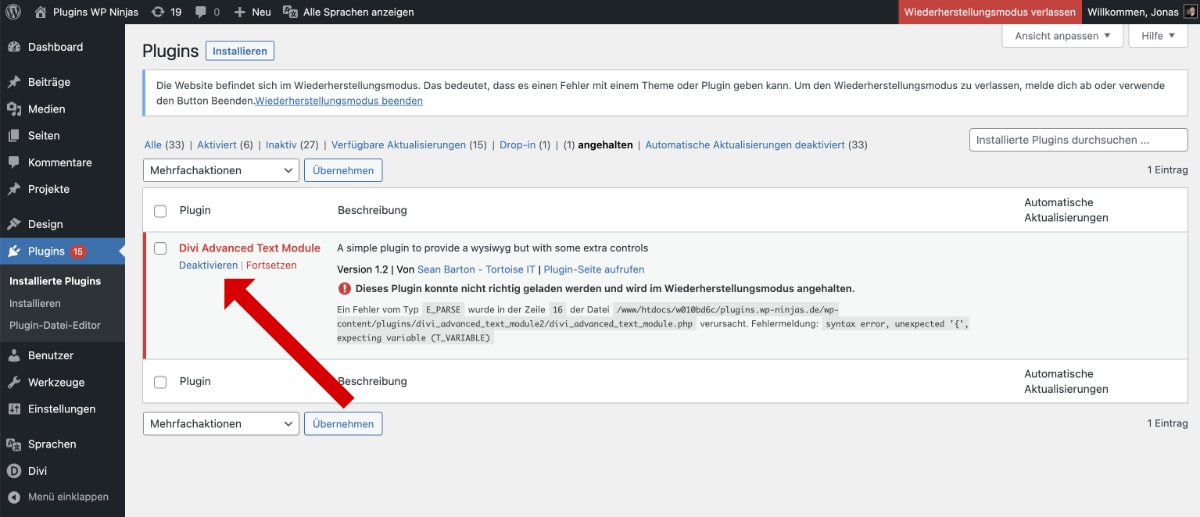Click the bottom Übernehmen button

pos(343,424)
